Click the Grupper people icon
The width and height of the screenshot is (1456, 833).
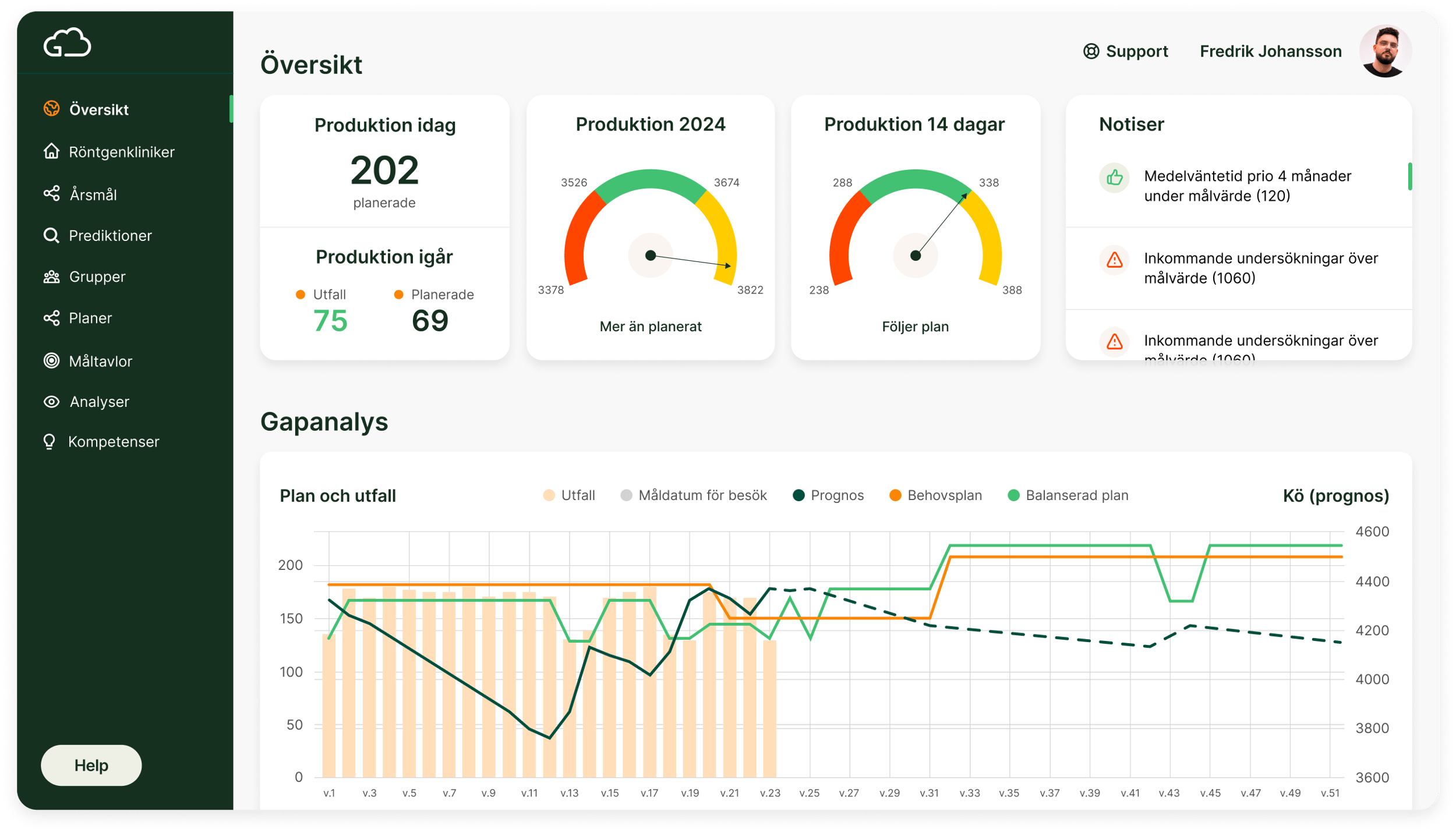point(52,277)
